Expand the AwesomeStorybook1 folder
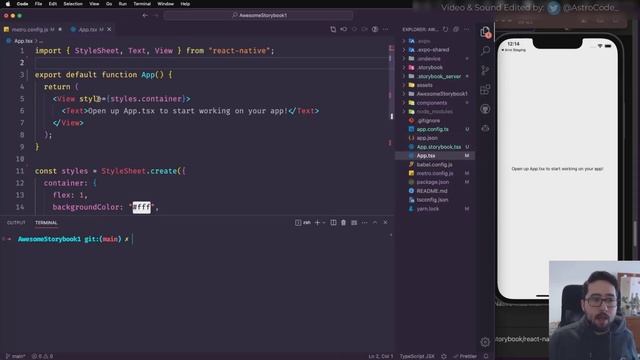This screenshot has height=360, width=640. 435,94
